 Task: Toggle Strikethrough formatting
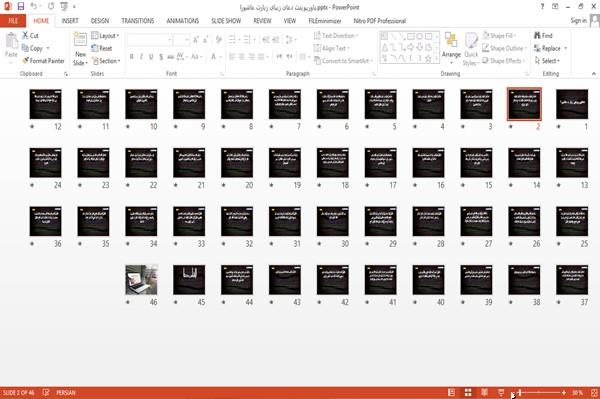(x=171, y=57)
